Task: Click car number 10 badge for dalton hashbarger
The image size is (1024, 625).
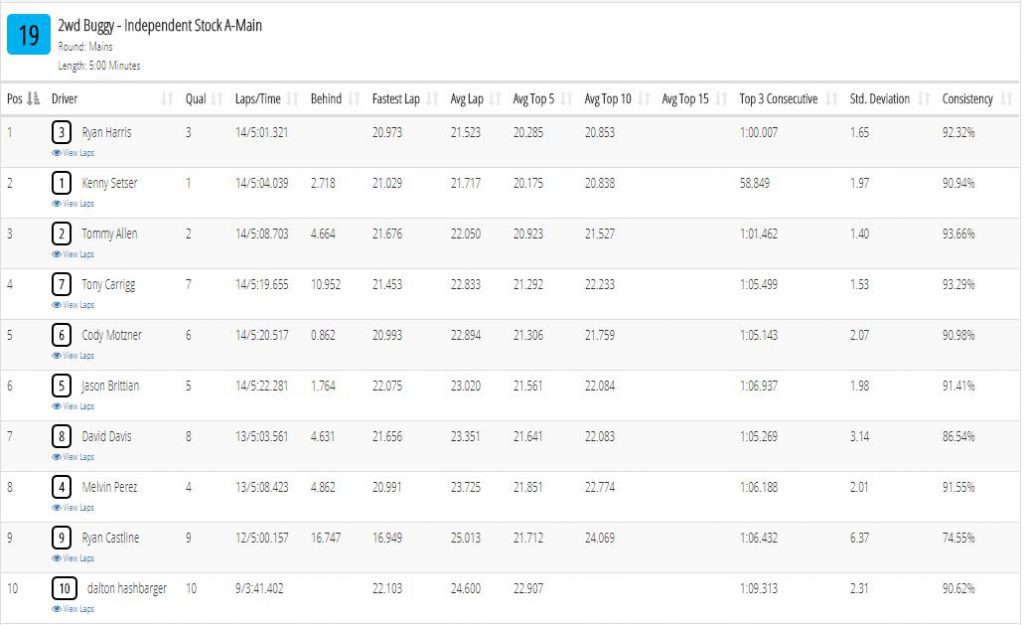Action: click(64, 588)
